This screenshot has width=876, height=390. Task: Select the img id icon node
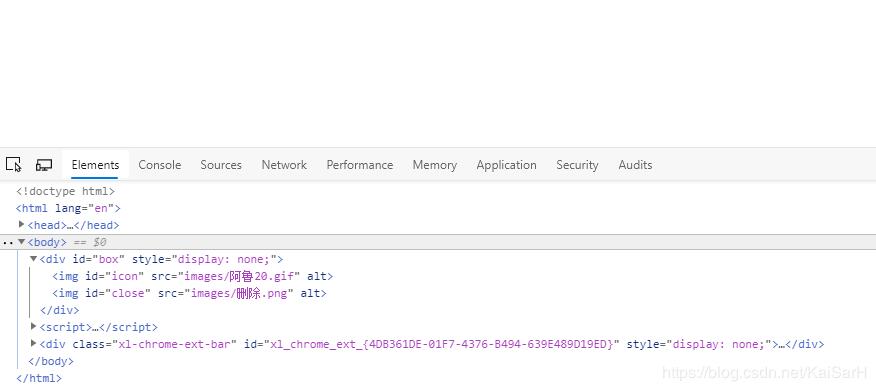coord(193,276)
